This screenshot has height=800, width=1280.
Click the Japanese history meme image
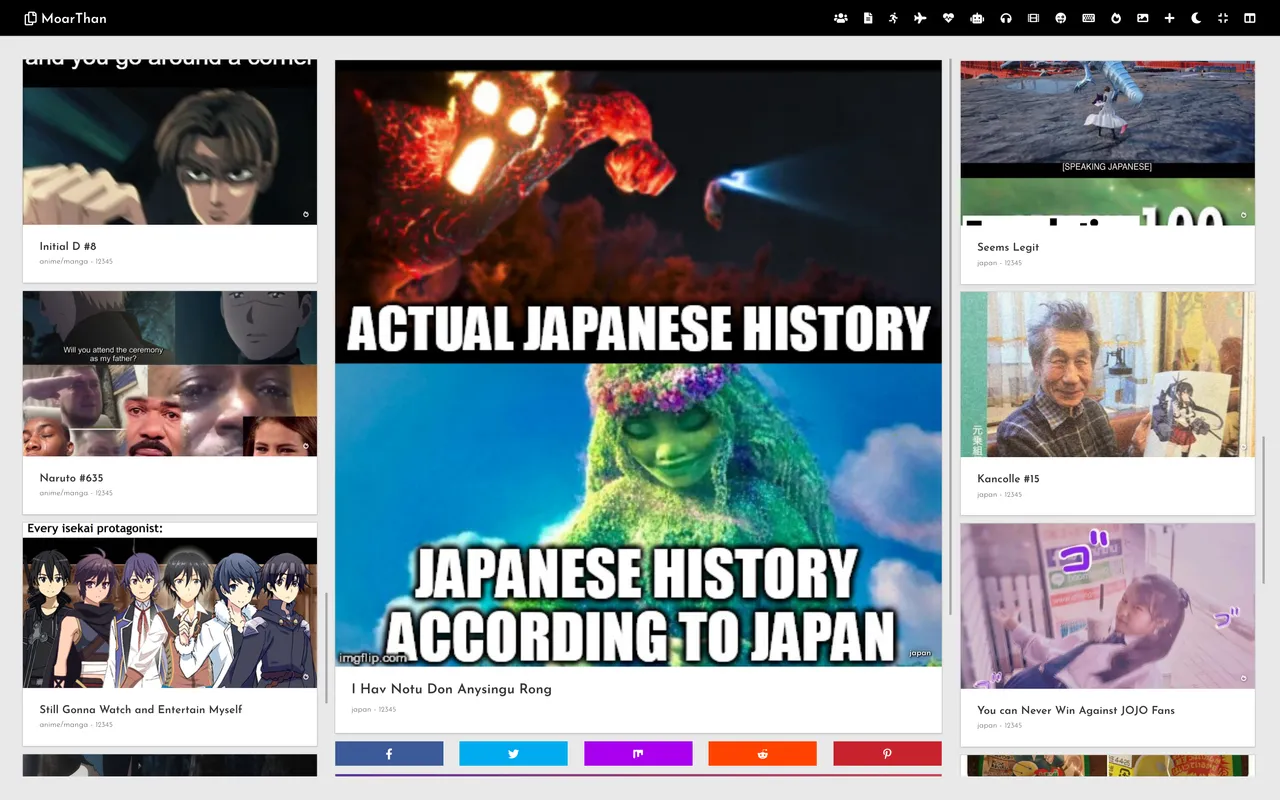point(638,364)
